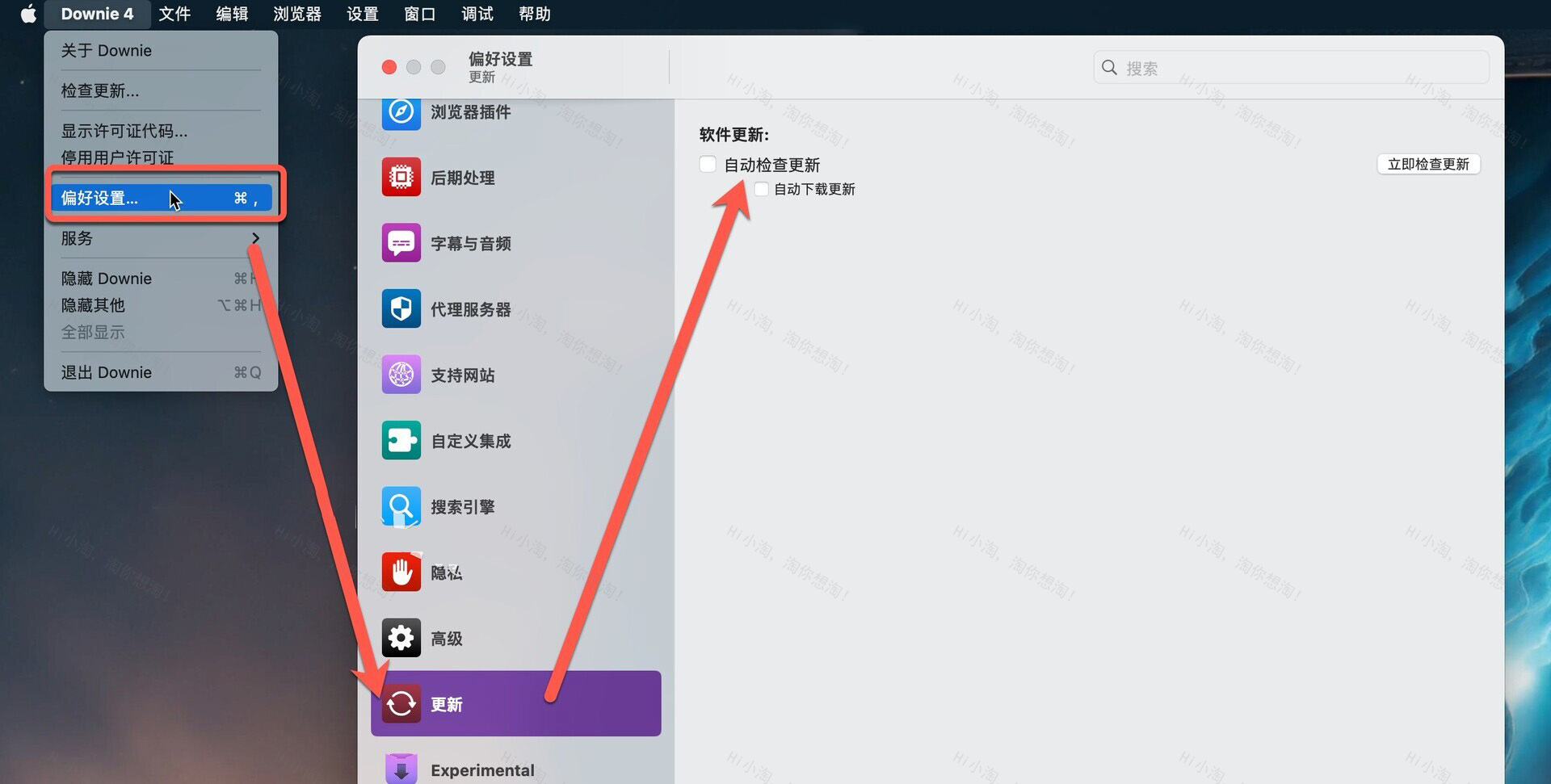1551x784 pixels.
Task: Open the 文件 menu
Action: pos(174,14)
